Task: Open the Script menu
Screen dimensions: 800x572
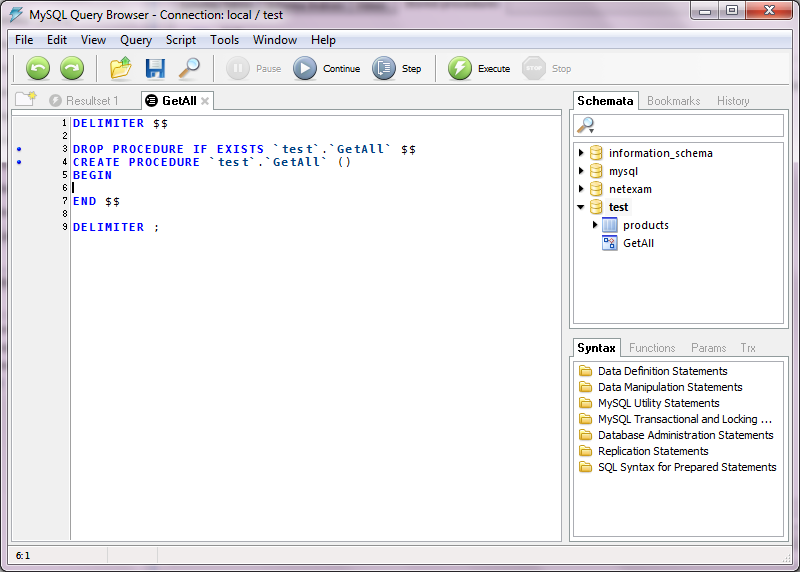Action: (181, 40)
